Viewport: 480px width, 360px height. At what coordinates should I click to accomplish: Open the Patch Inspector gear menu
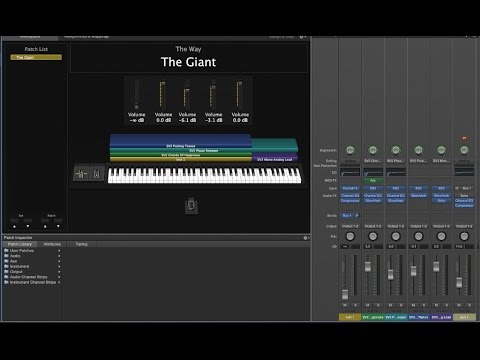point(306,238)
